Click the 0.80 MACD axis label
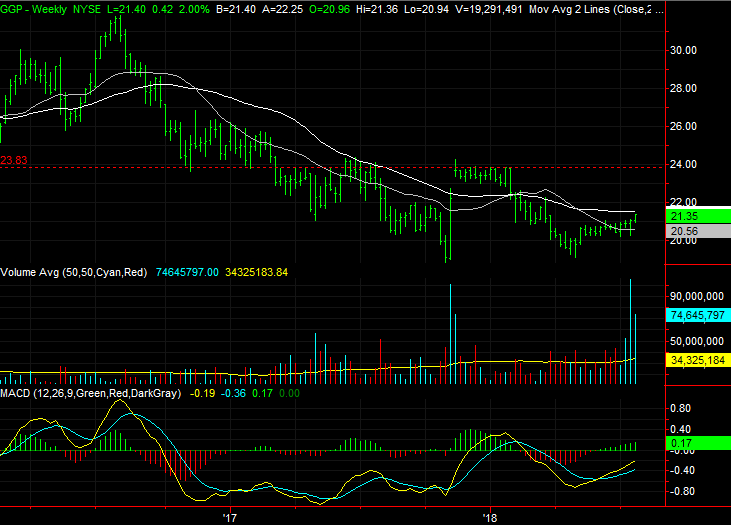The width and height of the screenshot is (731, 525). (680, 408)
